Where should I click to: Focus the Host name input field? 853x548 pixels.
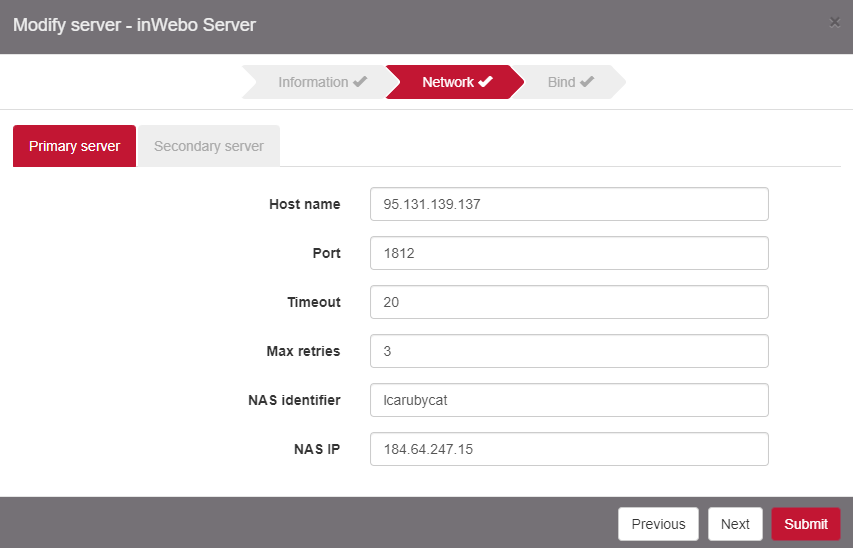(x=568, y=204)
